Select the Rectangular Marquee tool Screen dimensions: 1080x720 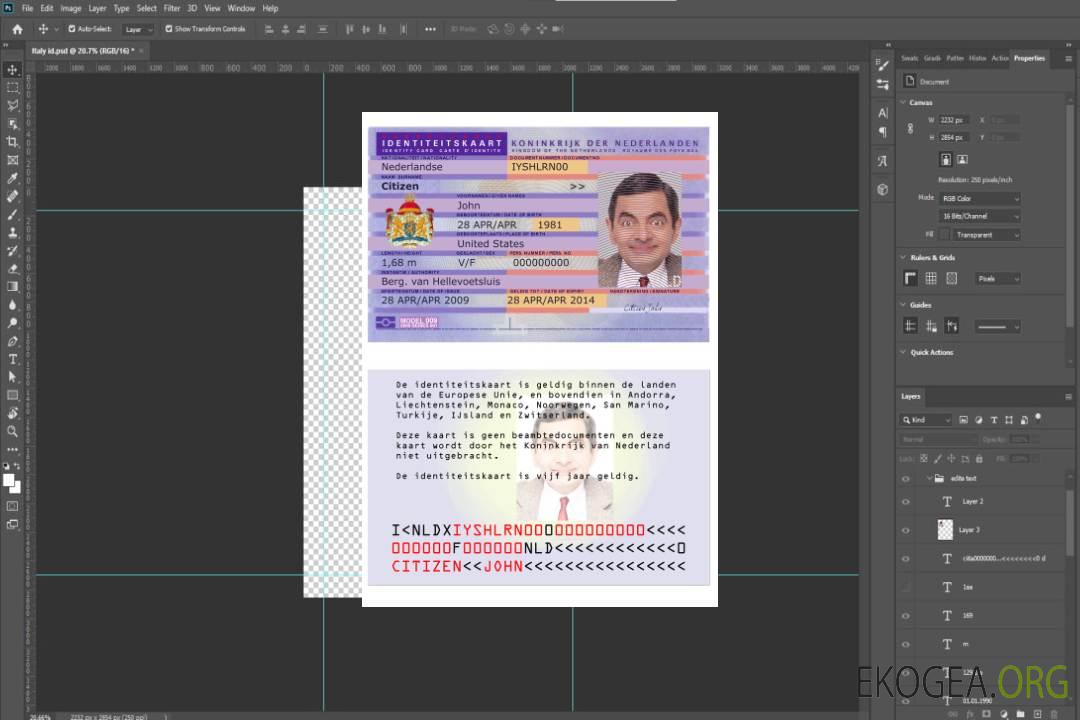tap(13, 87)
